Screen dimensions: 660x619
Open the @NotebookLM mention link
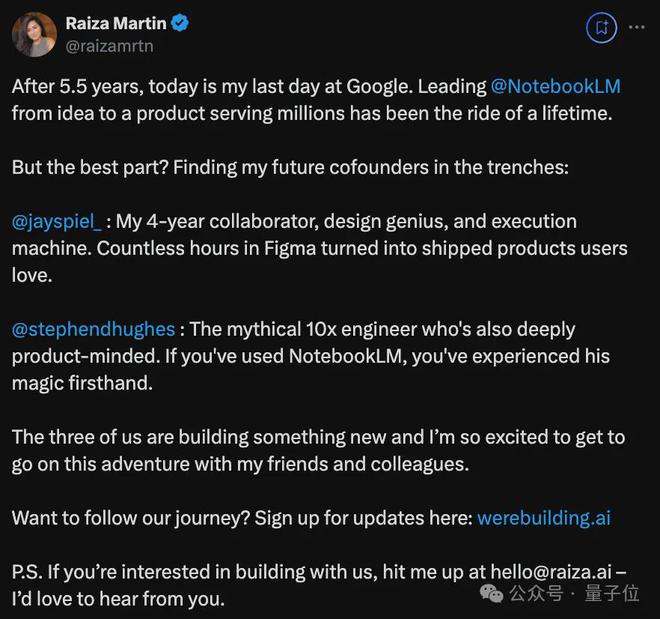555,87
